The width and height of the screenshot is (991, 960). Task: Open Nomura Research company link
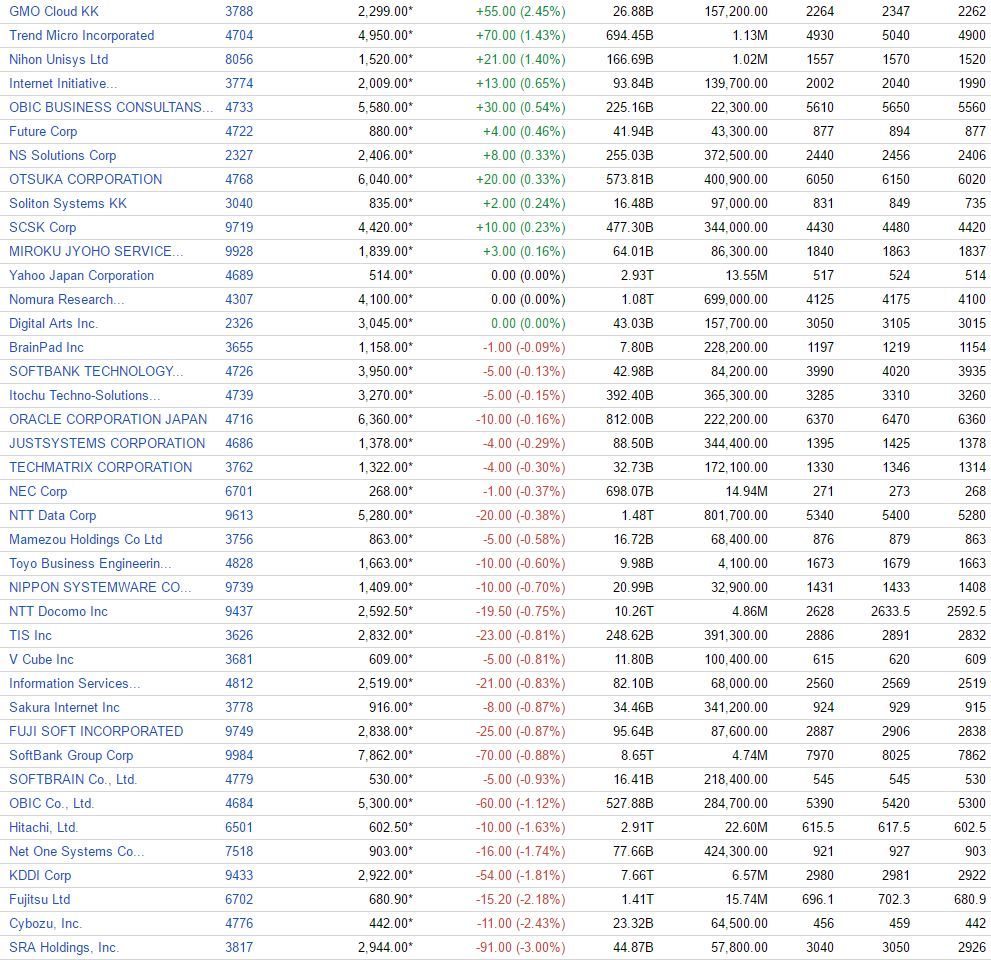[66, 300]
